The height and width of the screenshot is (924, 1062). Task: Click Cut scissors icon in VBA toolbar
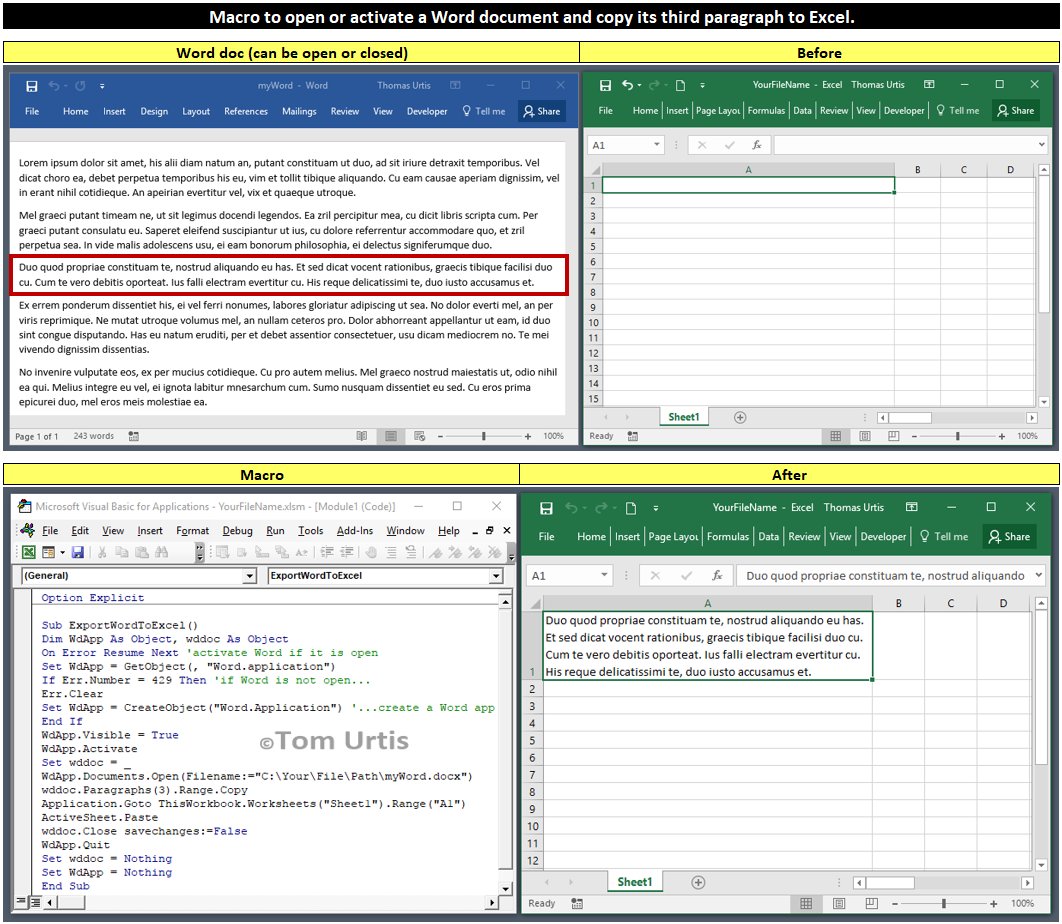pos(102,552)
